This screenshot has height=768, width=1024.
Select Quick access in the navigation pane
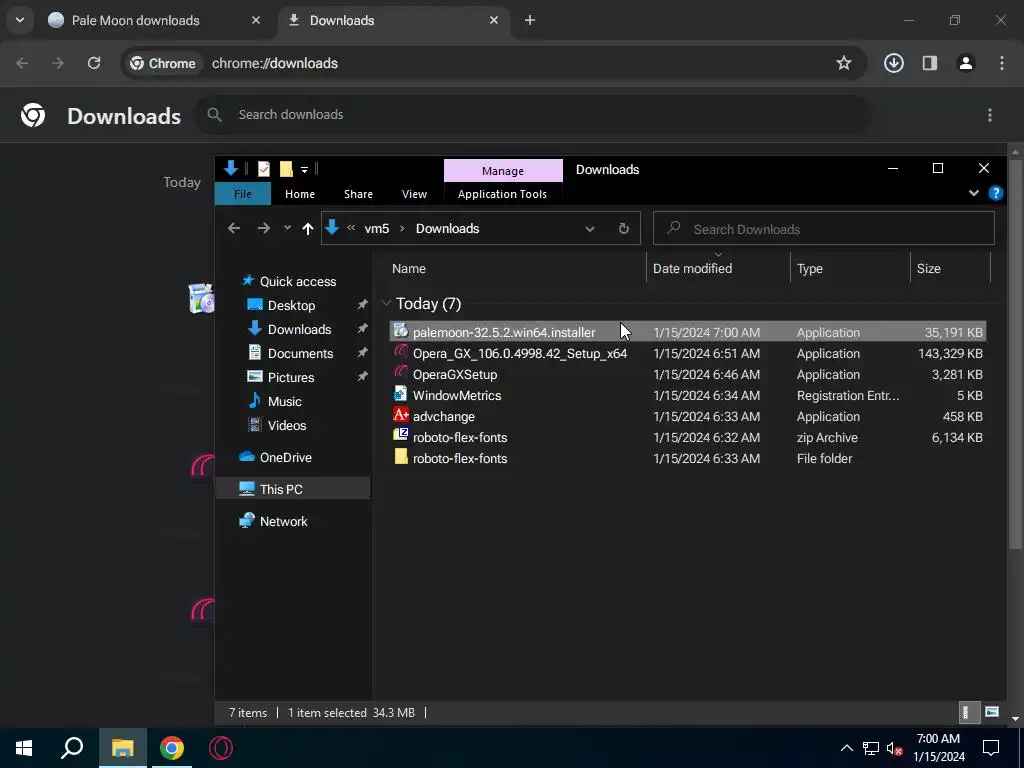point(298,281)
